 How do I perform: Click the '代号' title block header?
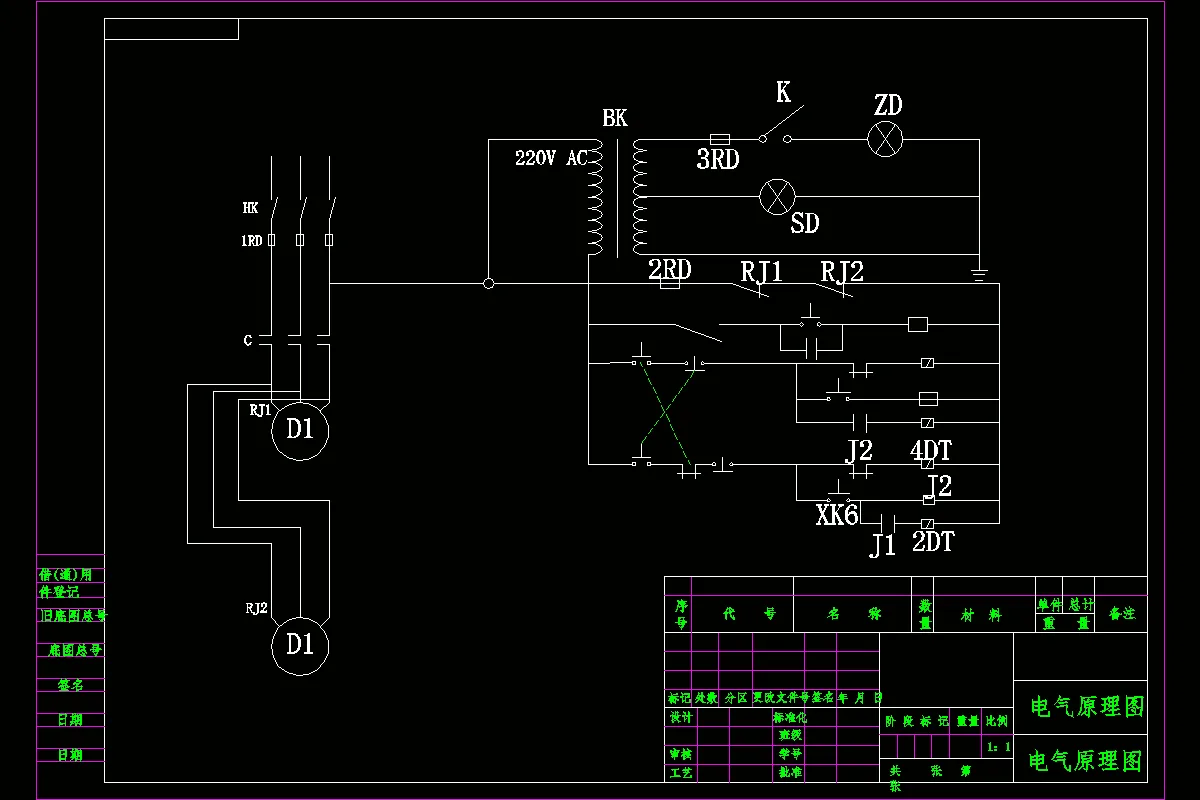749,614
